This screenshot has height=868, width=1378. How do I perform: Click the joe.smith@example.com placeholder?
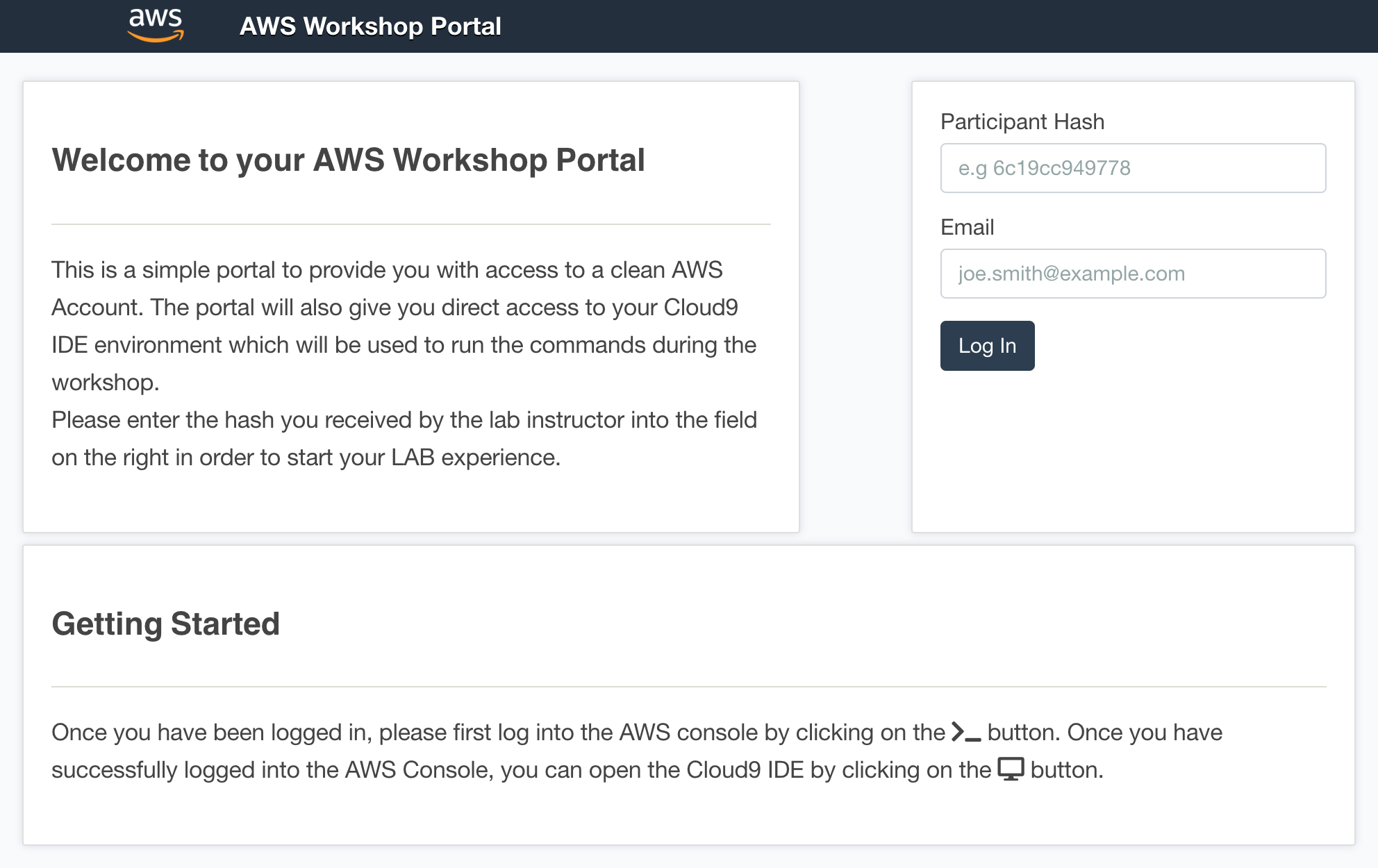point(1071,274)
